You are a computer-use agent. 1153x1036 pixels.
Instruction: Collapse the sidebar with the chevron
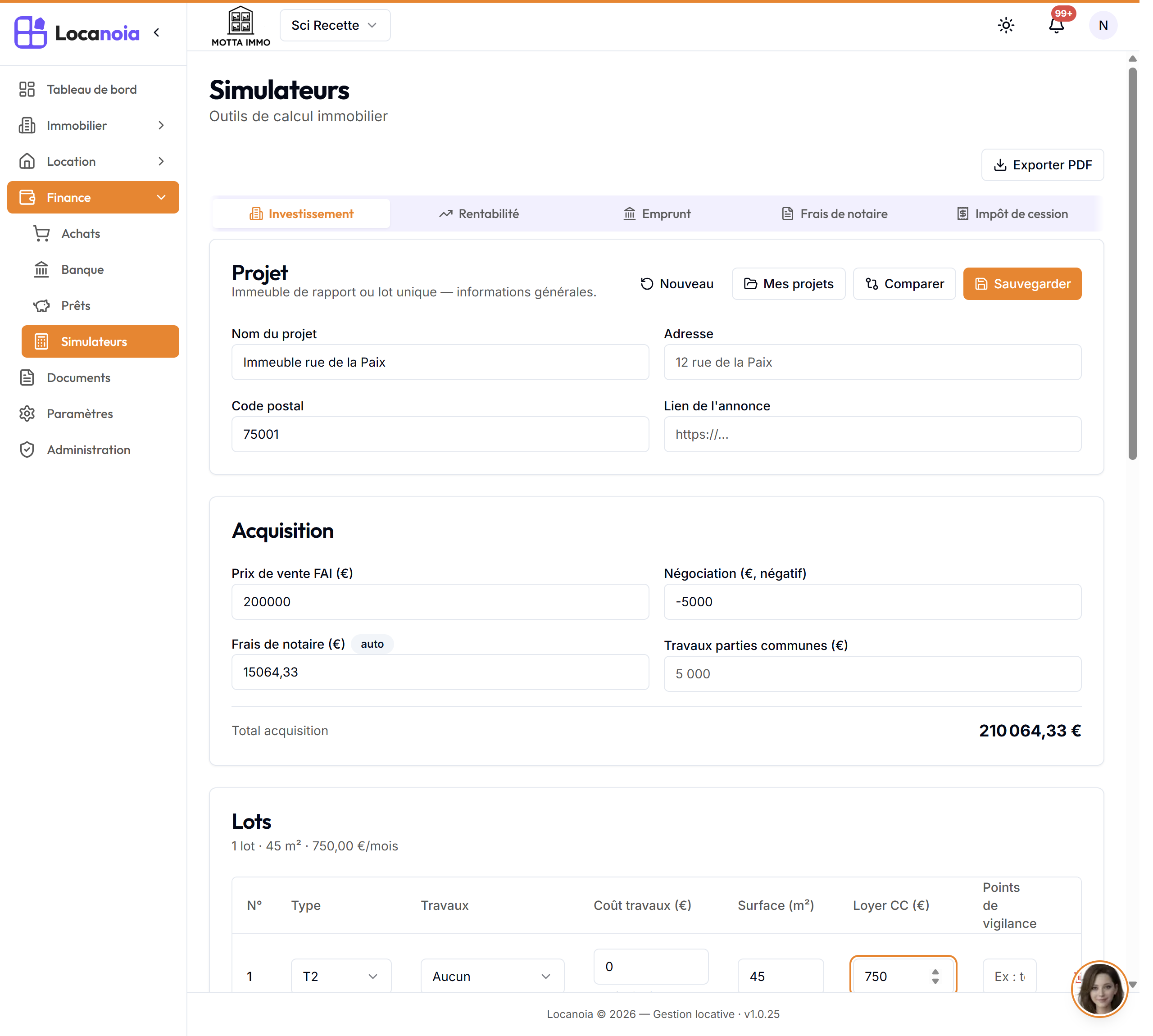[x=156, y=33]
